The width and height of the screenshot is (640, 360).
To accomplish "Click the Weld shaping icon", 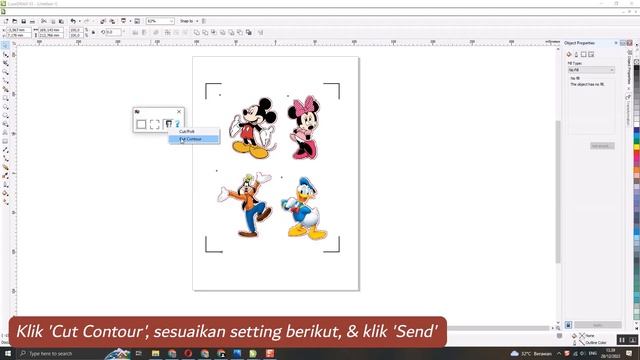I will pyautogui.click(x=197, y=33).
